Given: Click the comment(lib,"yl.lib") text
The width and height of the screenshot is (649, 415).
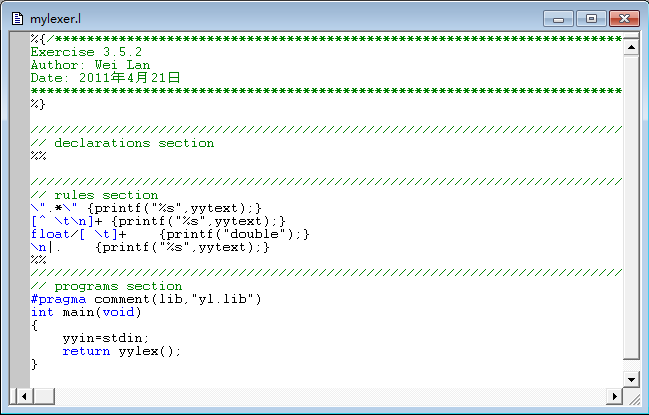Looking at the screenshot, I should click(x=178, y=299).
